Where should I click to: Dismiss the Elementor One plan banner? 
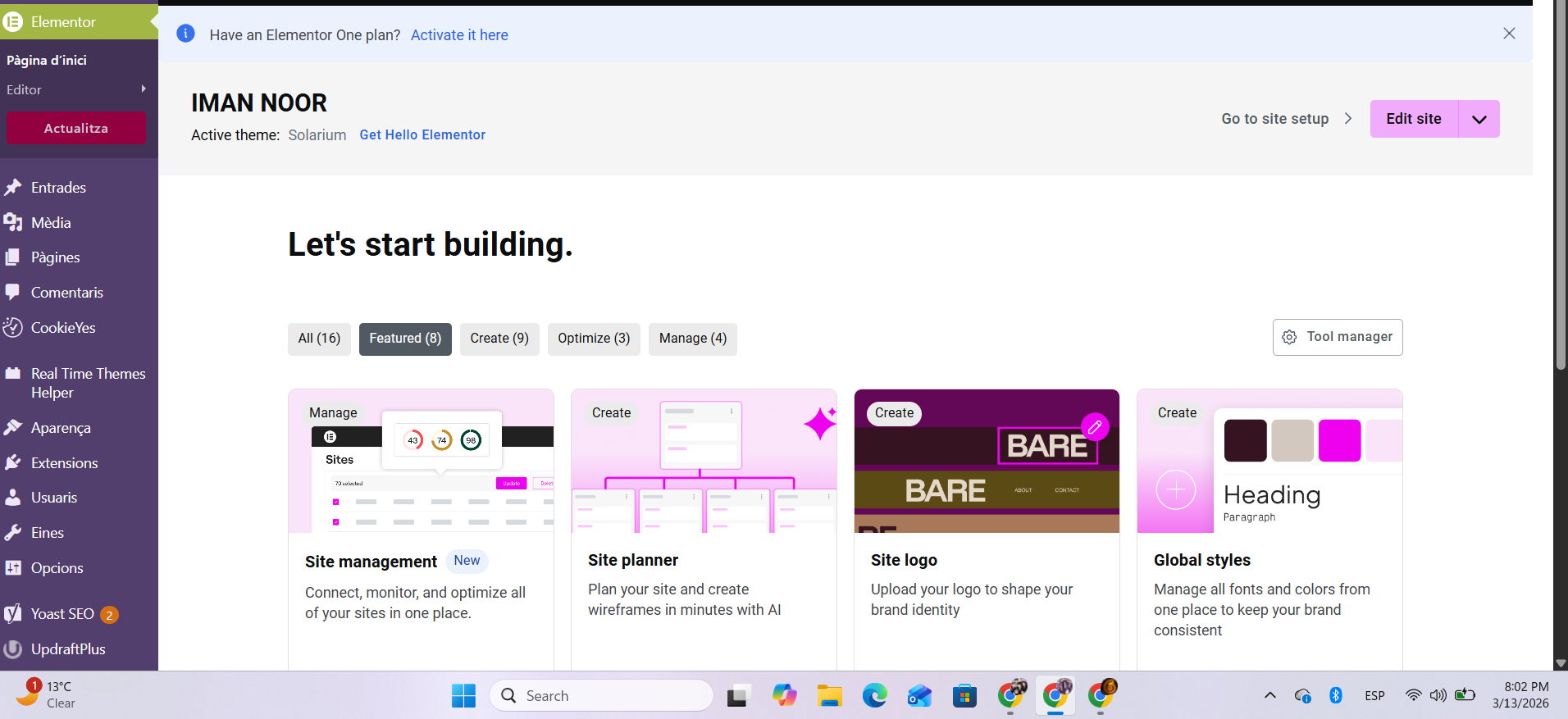tap(1509, 34)
